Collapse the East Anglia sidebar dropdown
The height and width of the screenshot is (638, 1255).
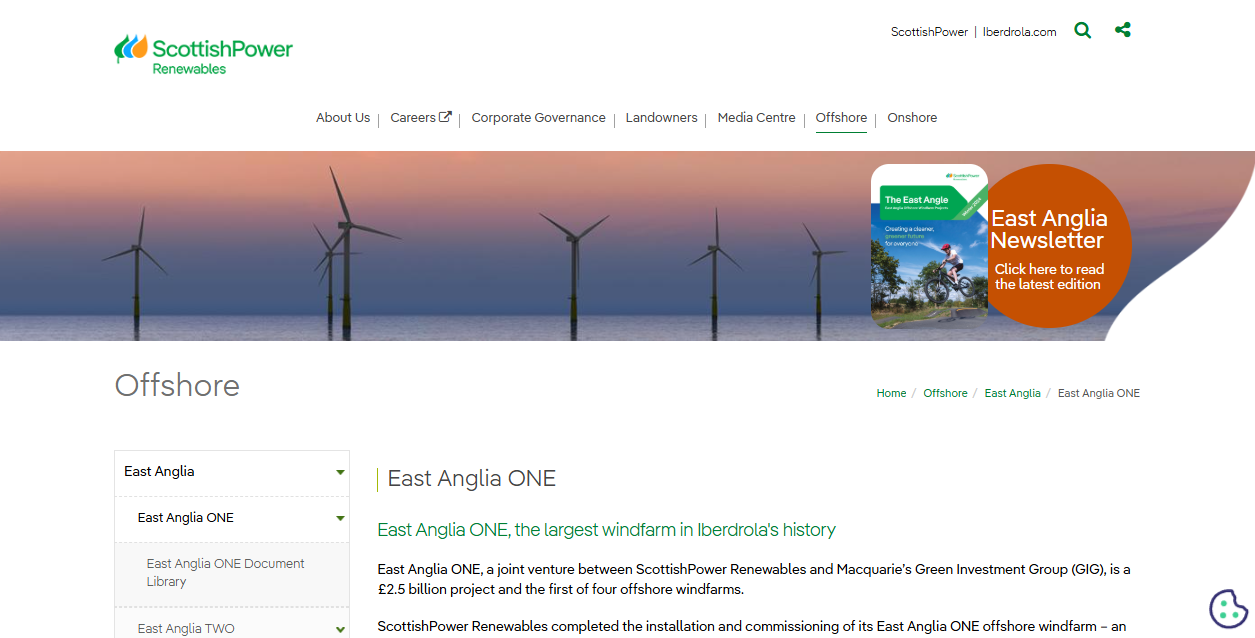340,471
